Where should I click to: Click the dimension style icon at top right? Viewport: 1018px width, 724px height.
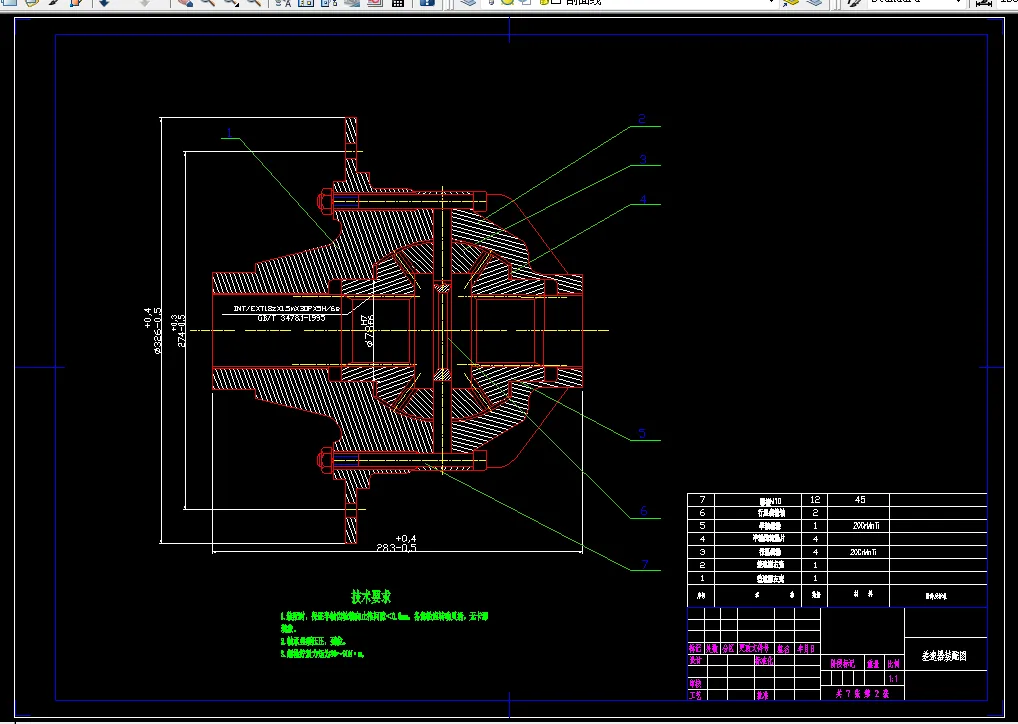984,3
